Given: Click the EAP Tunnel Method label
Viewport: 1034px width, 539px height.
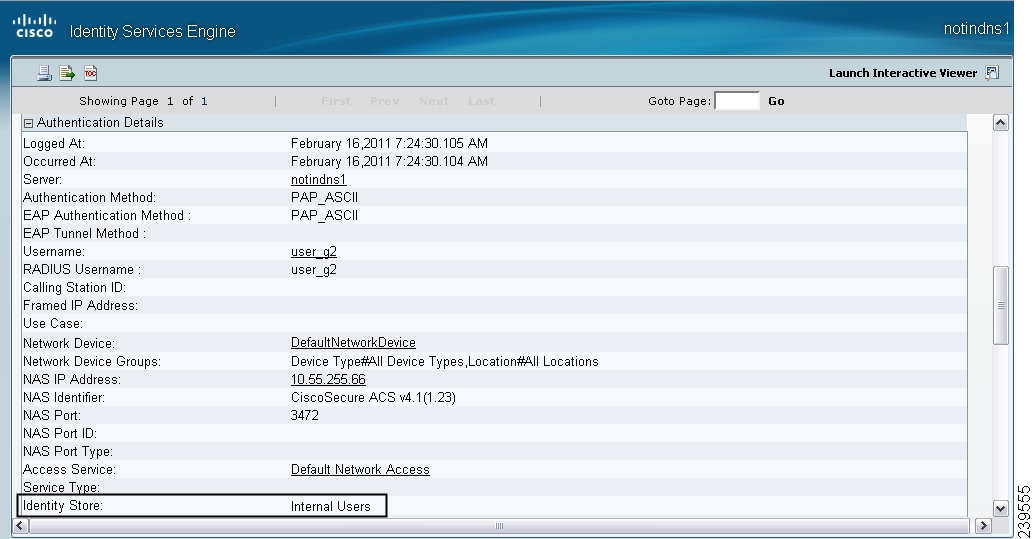Looking at the screenshot, I should [84, 234].
